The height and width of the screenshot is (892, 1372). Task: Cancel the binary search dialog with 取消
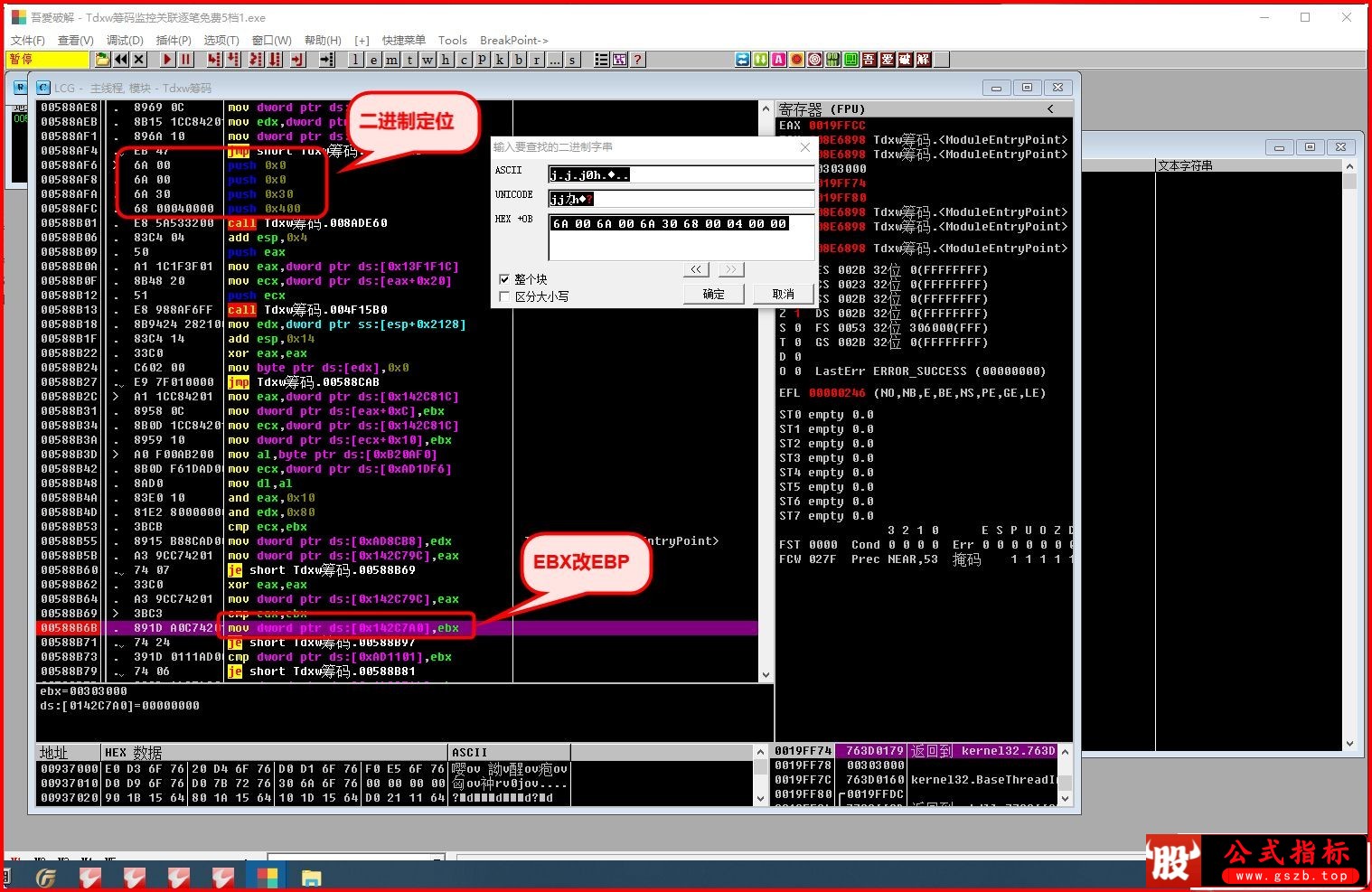tap(783, 294)
